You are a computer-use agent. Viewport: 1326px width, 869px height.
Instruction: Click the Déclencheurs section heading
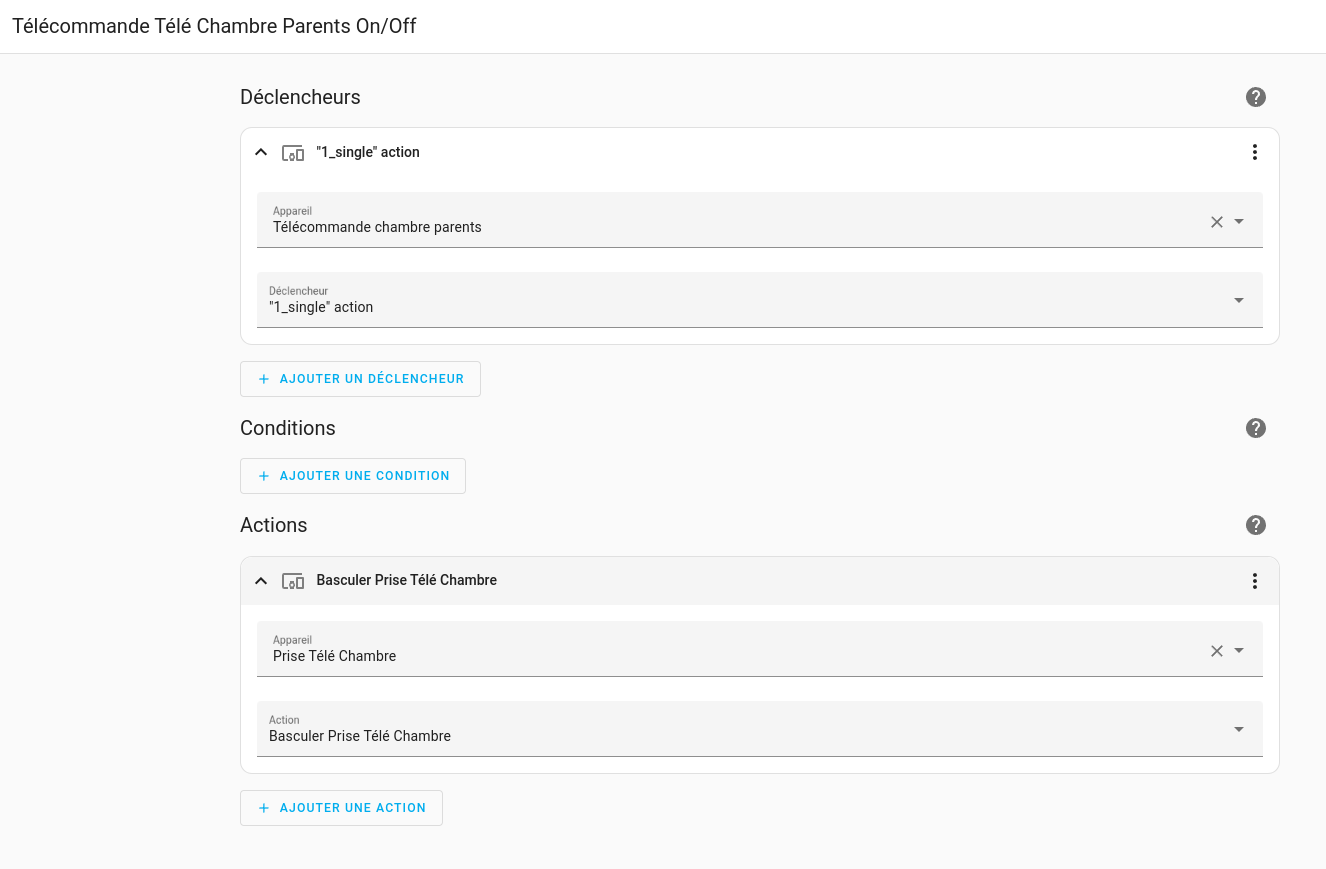300,97
